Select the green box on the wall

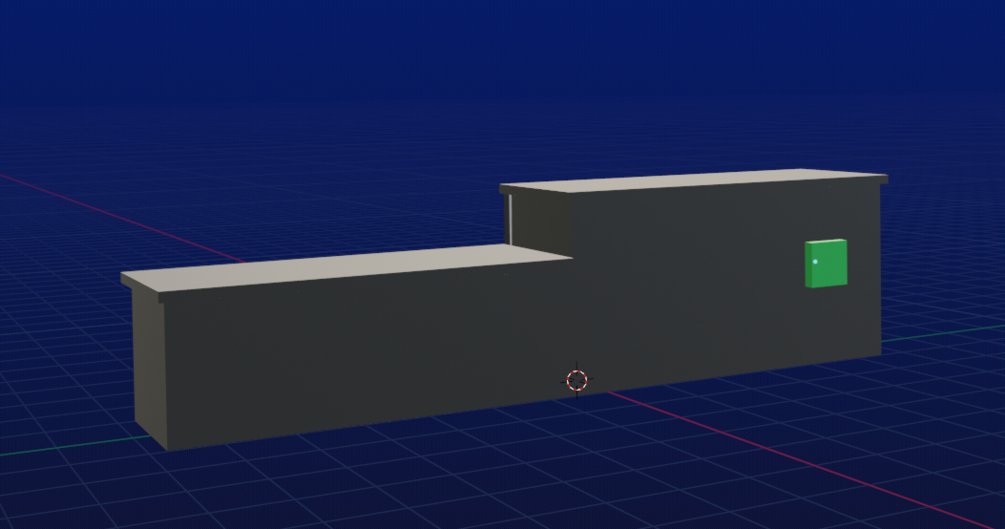[826, 264]
